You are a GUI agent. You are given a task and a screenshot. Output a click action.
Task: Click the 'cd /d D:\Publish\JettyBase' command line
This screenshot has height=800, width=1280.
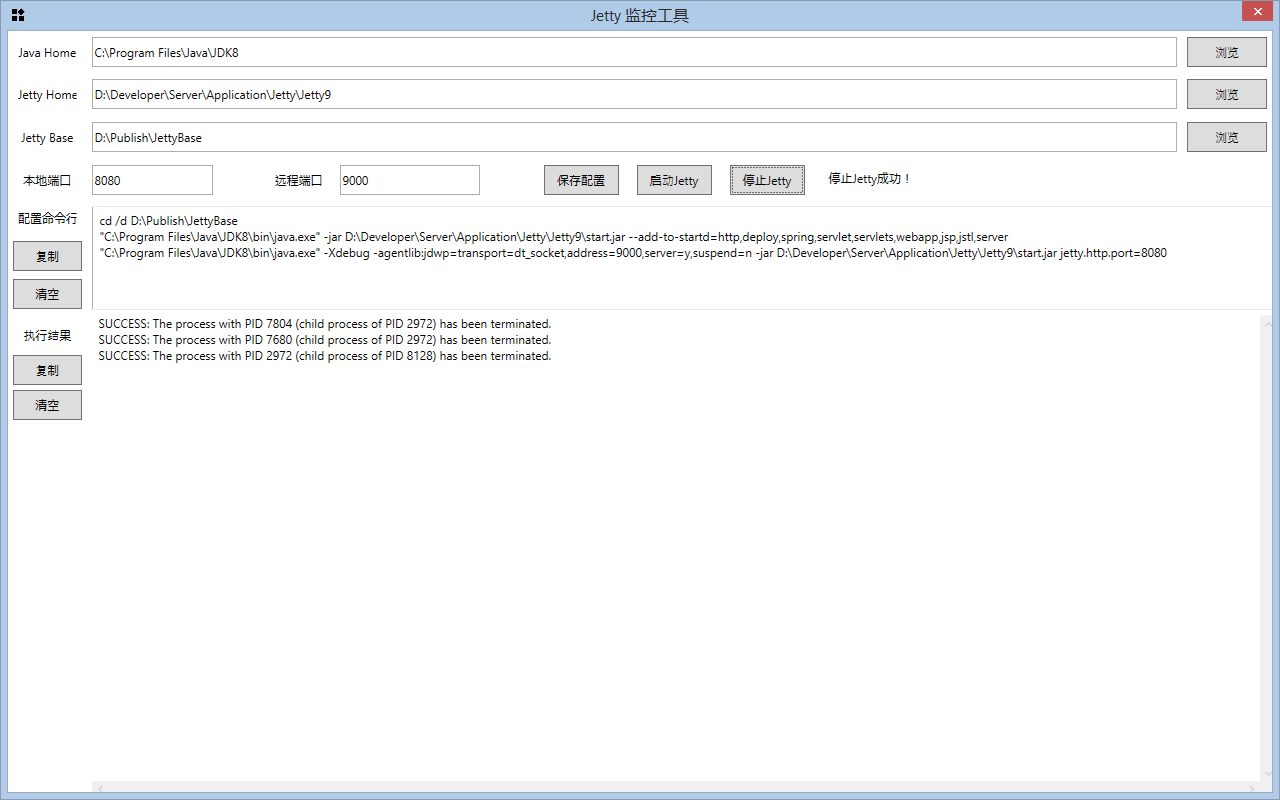click(168, 221)
